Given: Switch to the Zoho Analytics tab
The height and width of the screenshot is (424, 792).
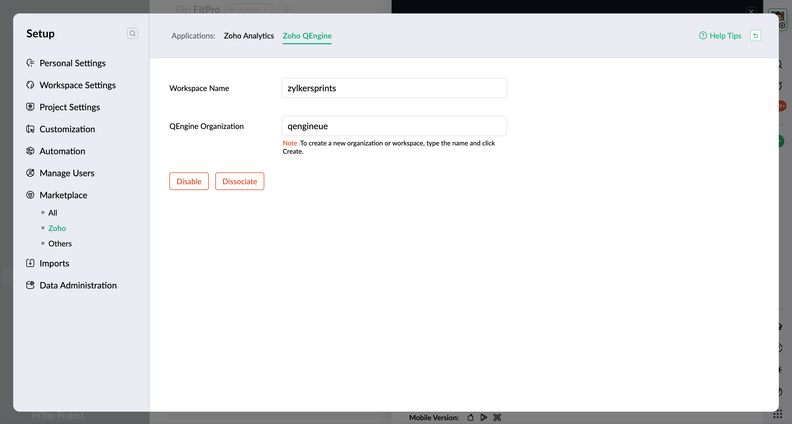Looking at the screenshot, I should (249, 36).
